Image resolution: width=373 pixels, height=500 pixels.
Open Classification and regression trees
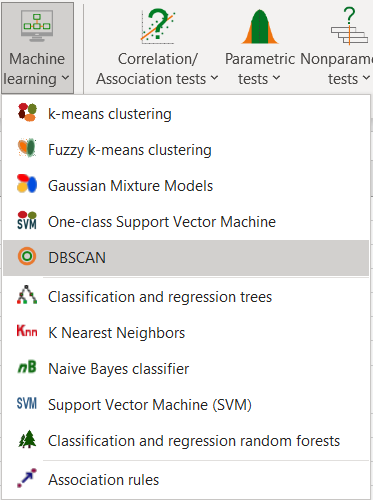pos(186,297)
